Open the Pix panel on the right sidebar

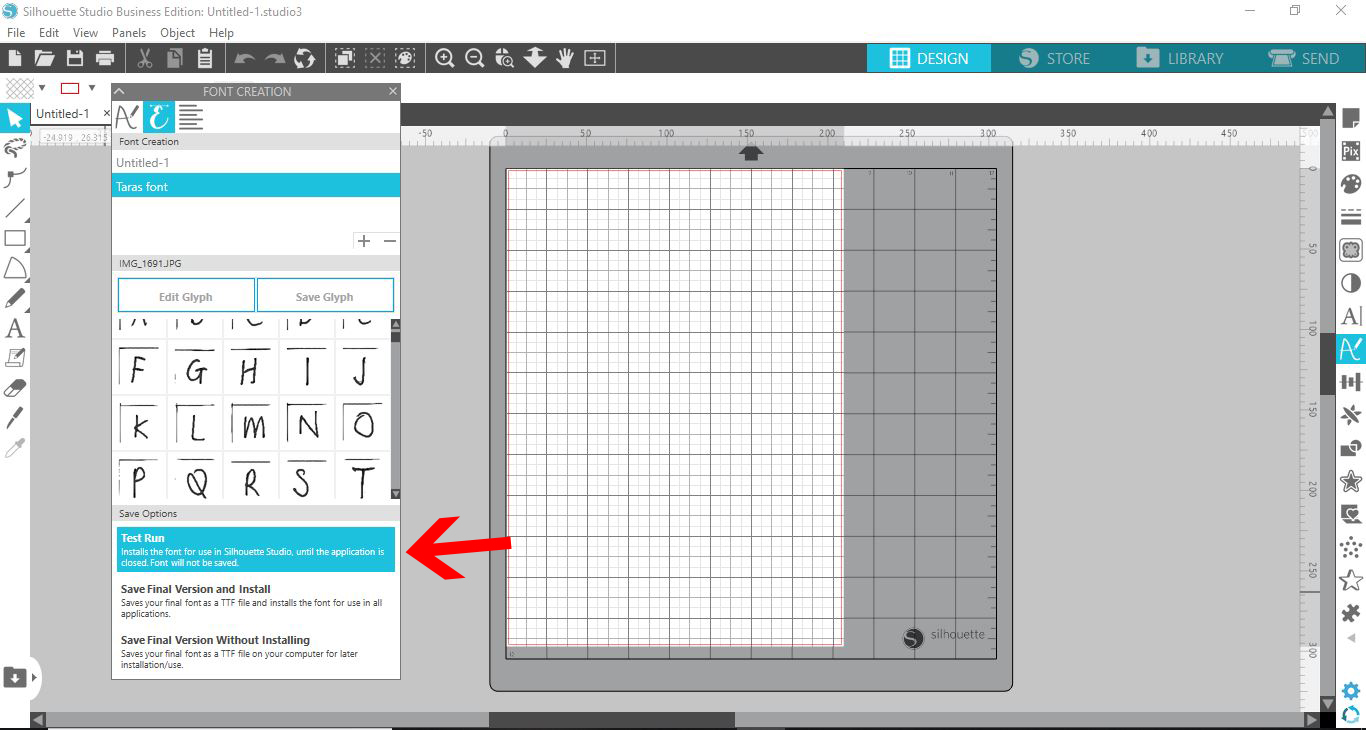point(1351,152)
